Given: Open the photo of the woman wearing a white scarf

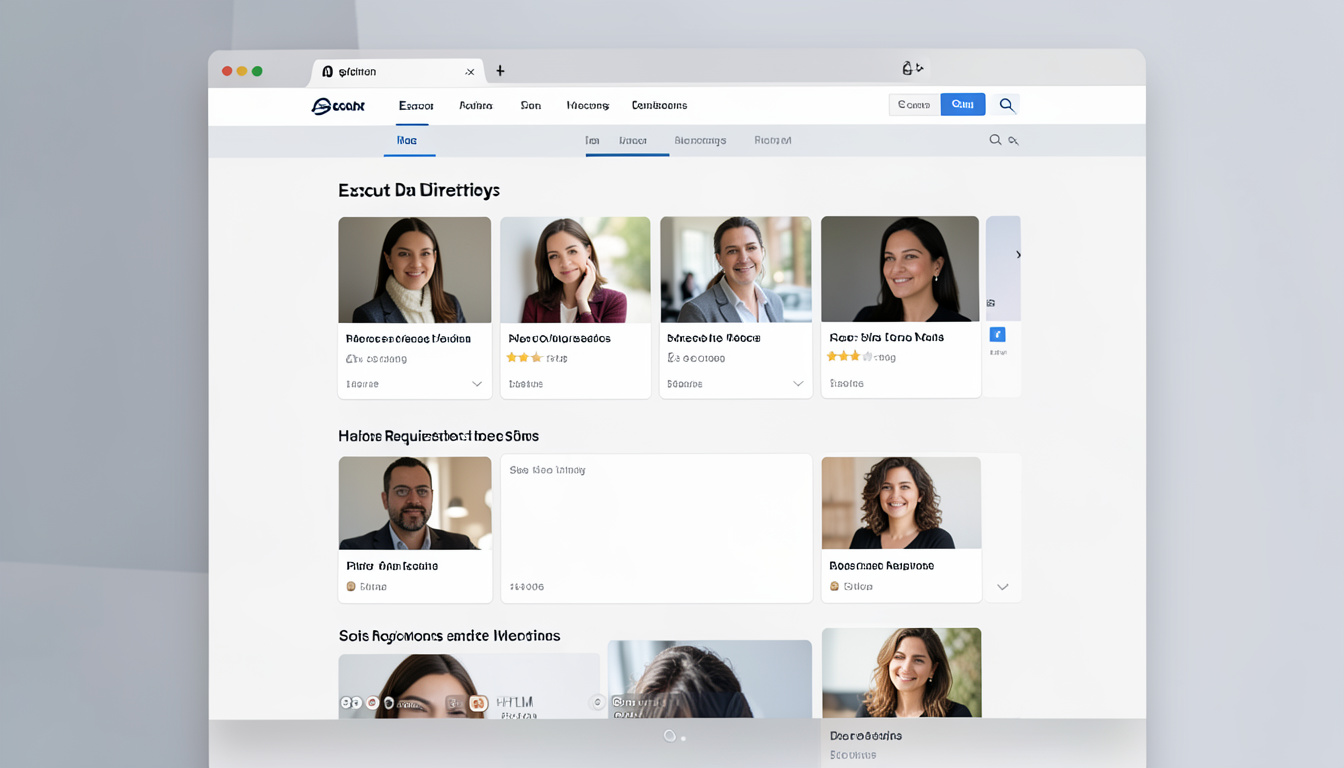Looking at the screenshot, I should 415,270.
